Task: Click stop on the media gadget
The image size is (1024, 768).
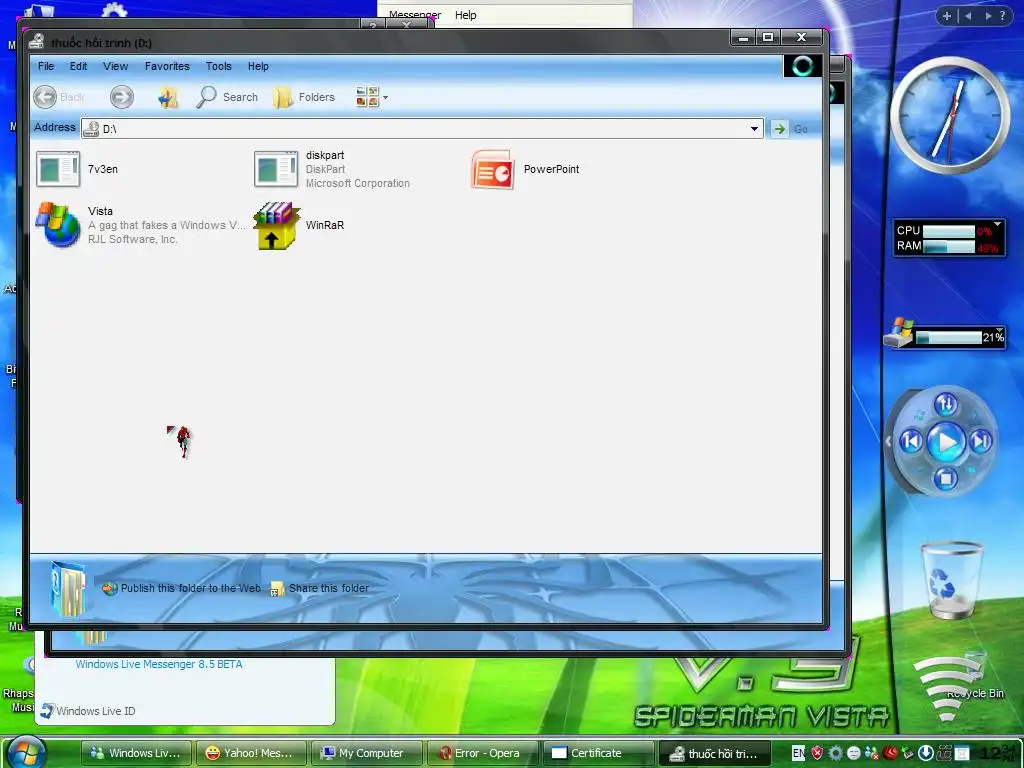Action: click(945, 479)
